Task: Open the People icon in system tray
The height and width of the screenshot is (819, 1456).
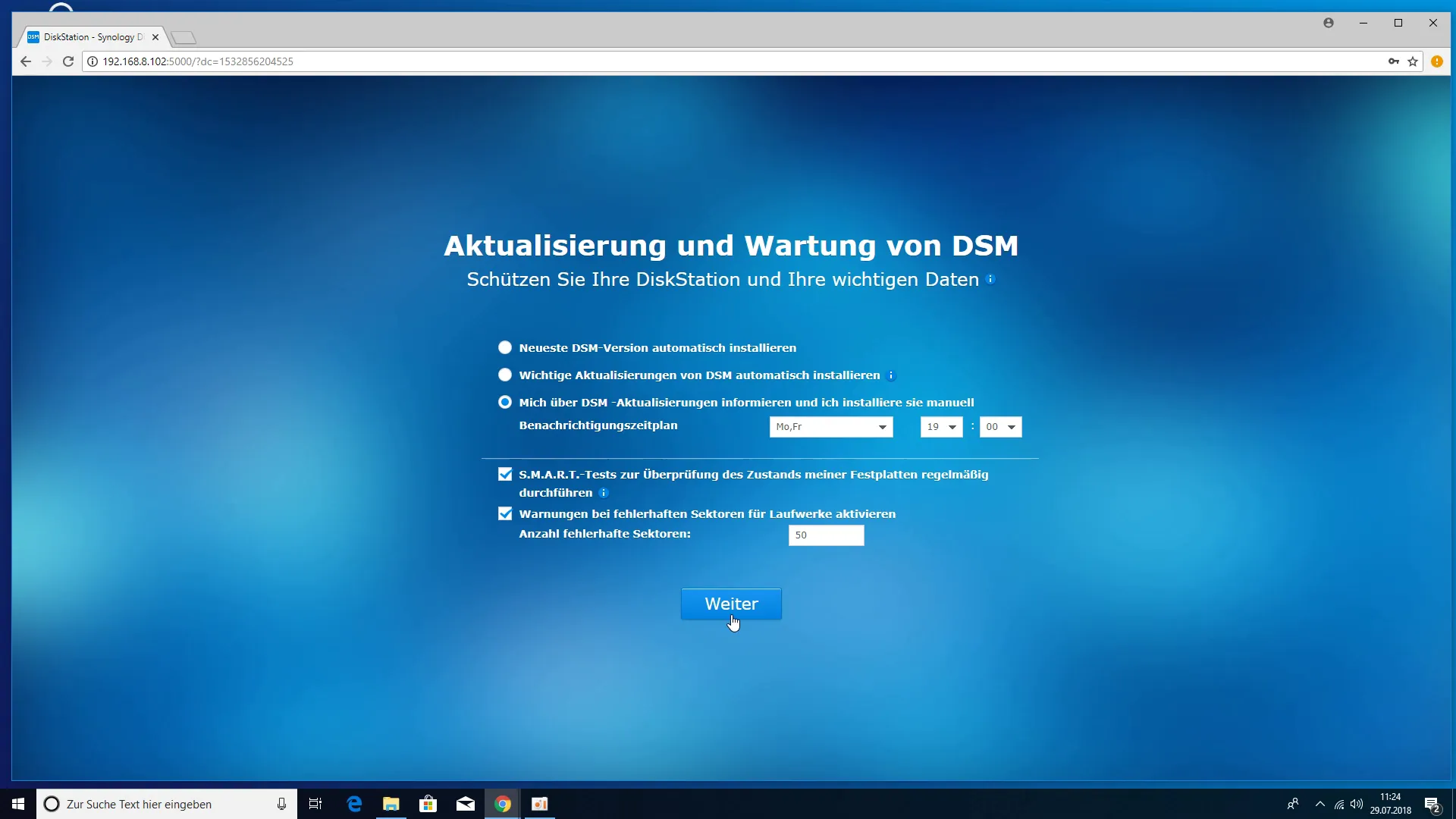Action: pos(1293,804)
